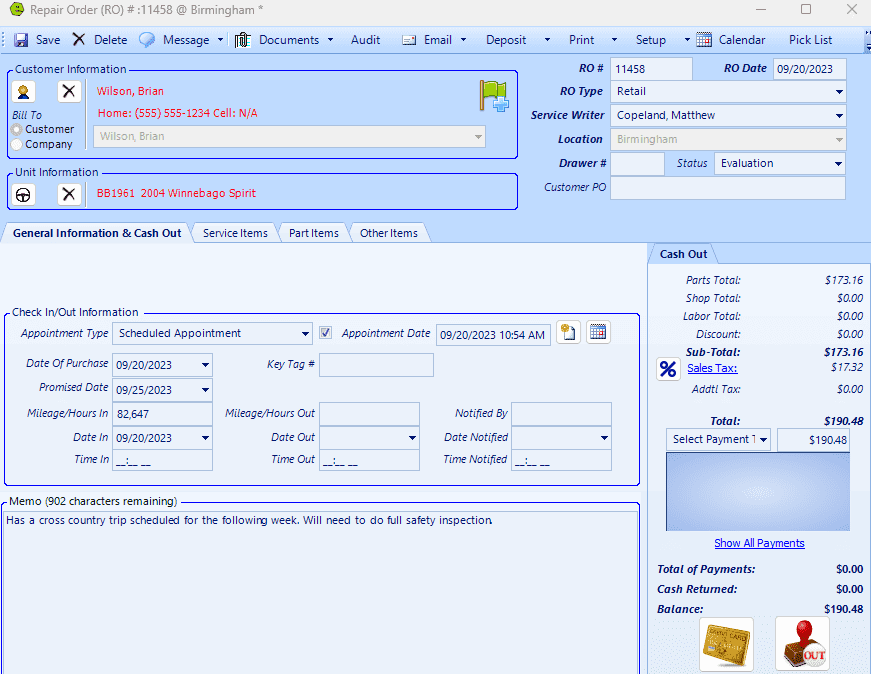The width and height of the screenshot is (871, 674).
Task: Click the Notified By field
Action: [x=561, y=414]
